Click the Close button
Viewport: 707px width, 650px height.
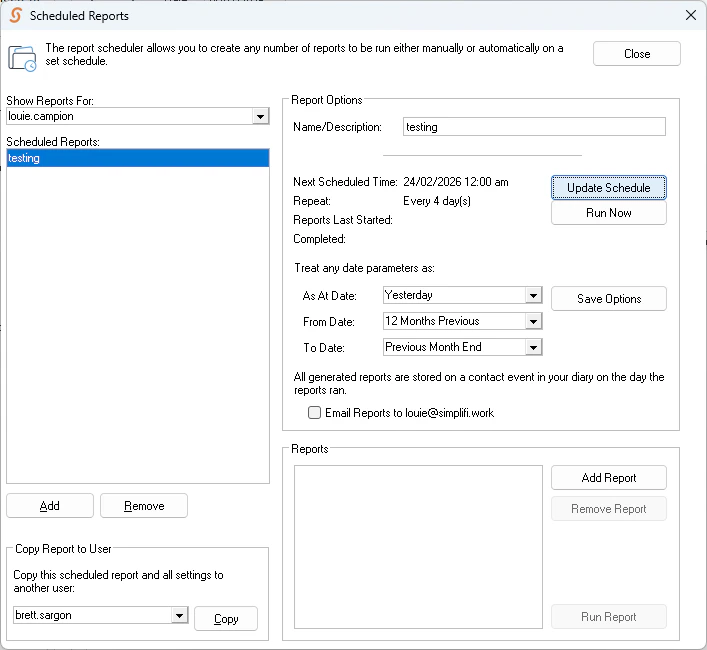(x=637, y=54)
